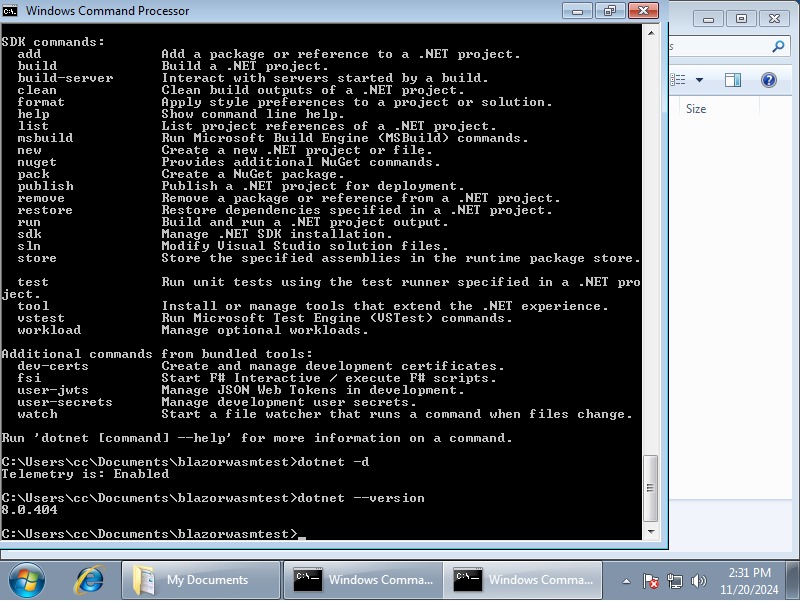The image size is (800, 601).
Task: Click the scrollbar down arrow in Command Prompt
Action: (x=651, y=530)
